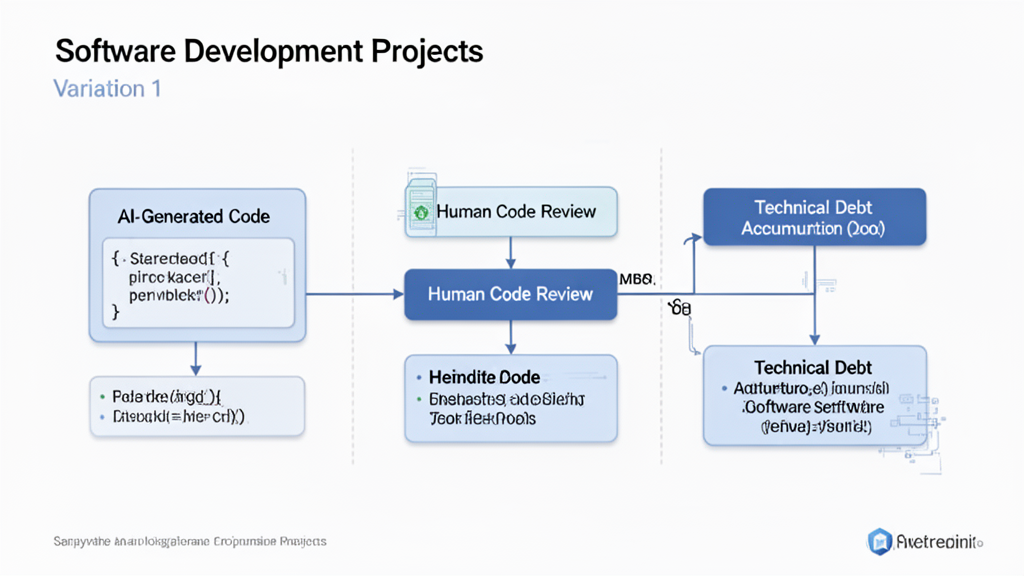Click the down arrow below AI-Generated Code box

[x=195, y=359]
